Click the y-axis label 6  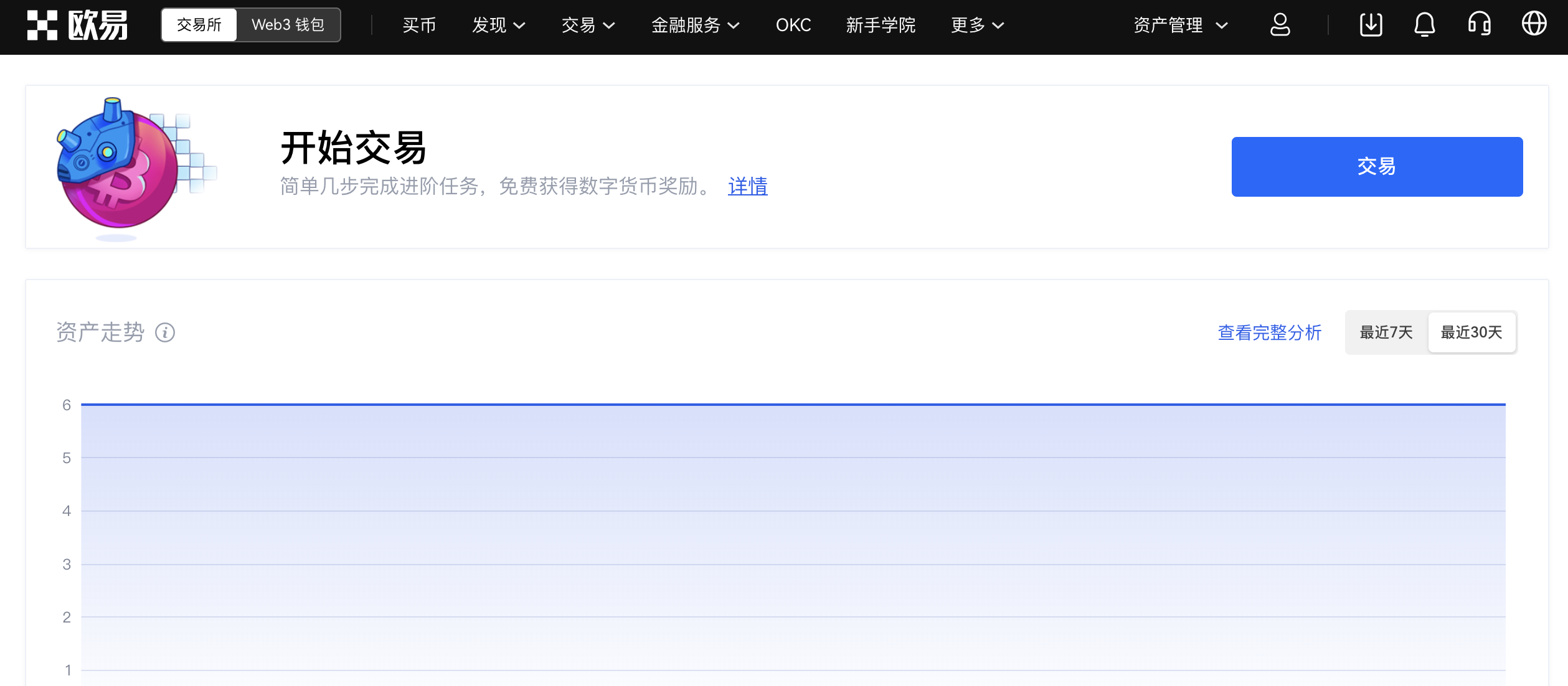point(67,405)
